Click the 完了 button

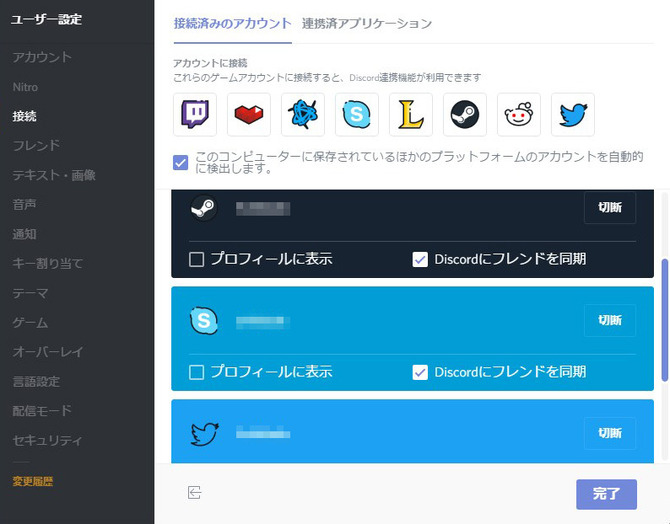click(x=606, y=494)
